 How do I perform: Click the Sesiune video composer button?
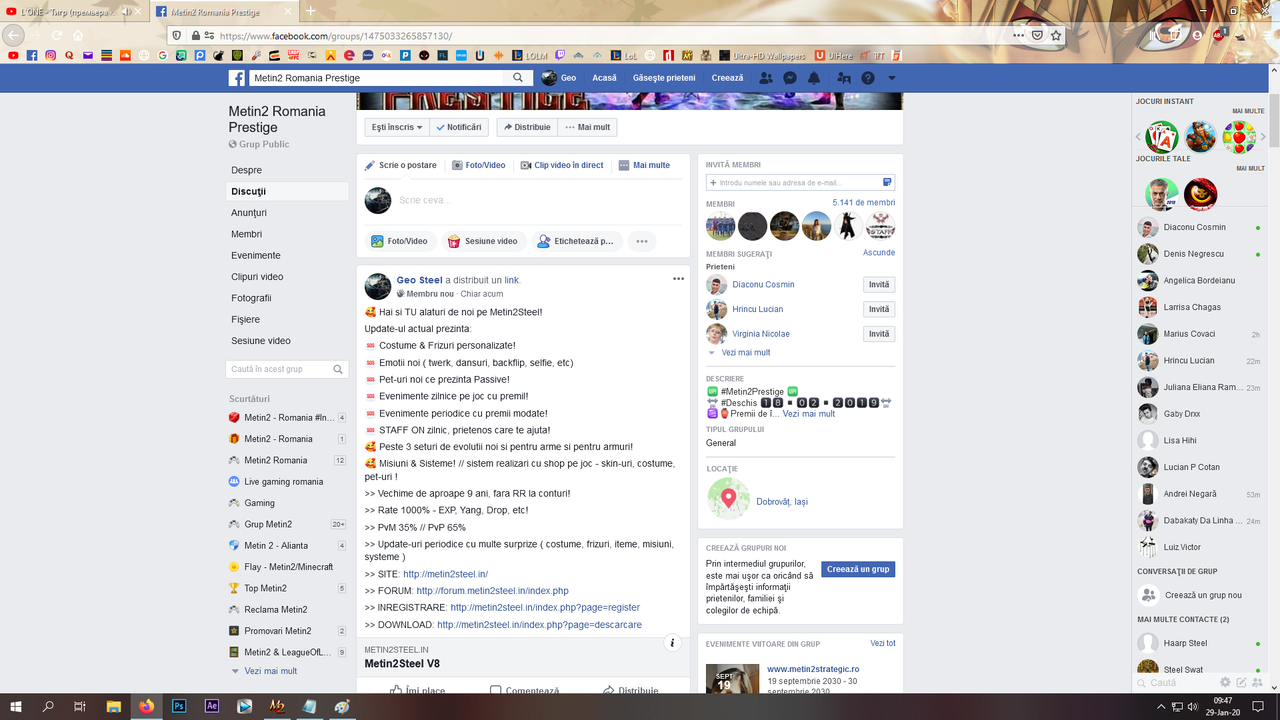click(x=482, y=241)
